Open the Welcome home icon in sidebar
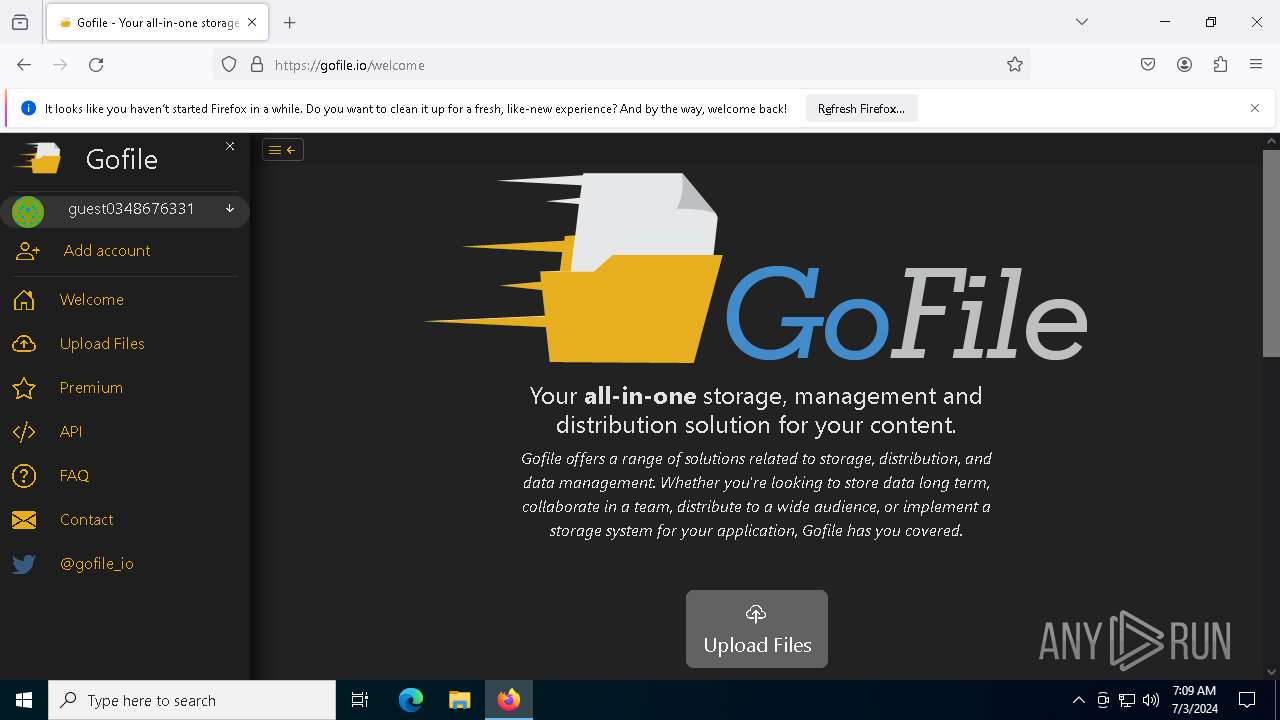 click(x=24, y=300)
